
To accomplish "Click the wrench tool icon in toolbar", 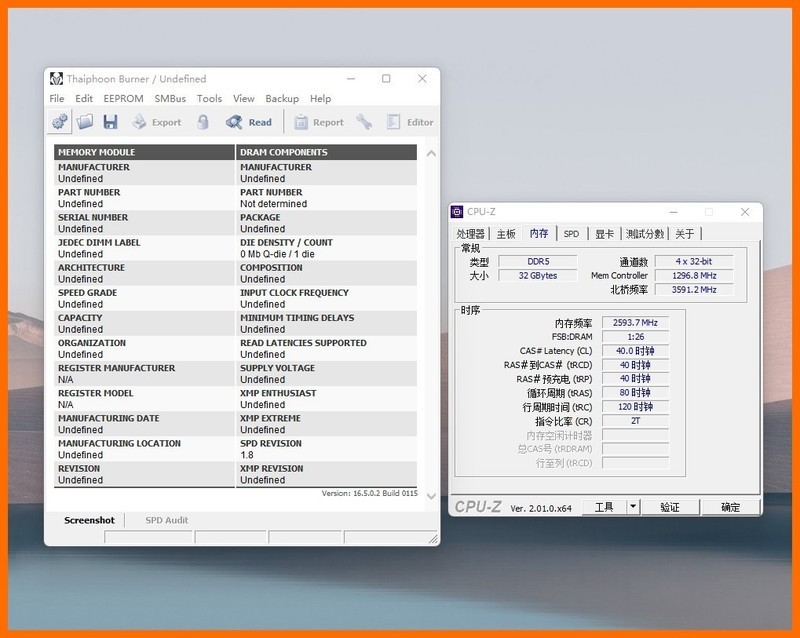I will click(364, 122).
